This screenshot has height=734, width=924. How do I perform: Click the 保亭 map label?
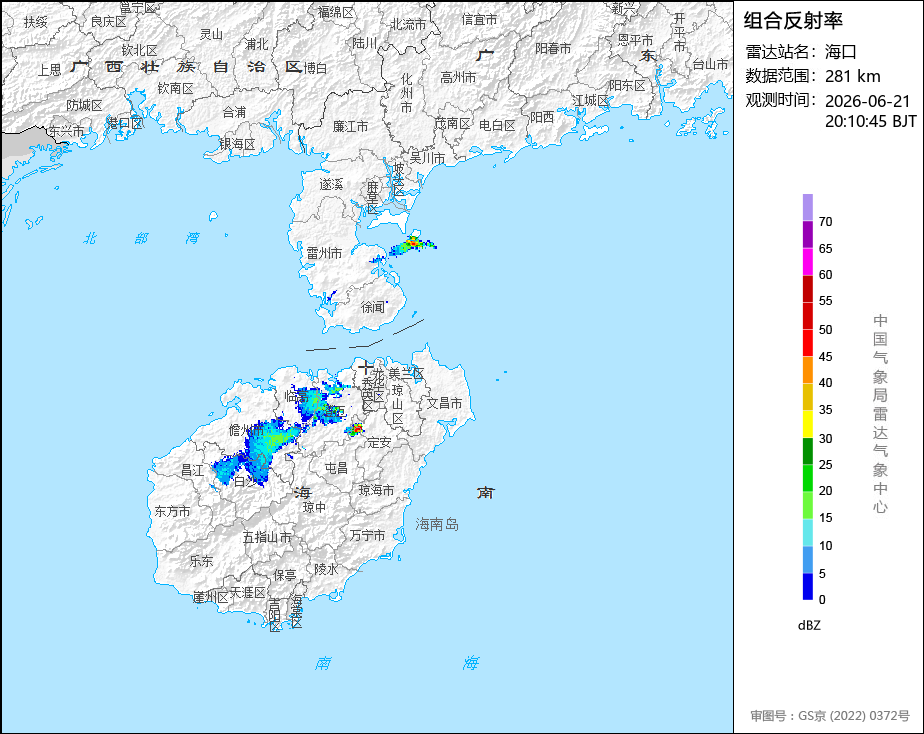284,574
